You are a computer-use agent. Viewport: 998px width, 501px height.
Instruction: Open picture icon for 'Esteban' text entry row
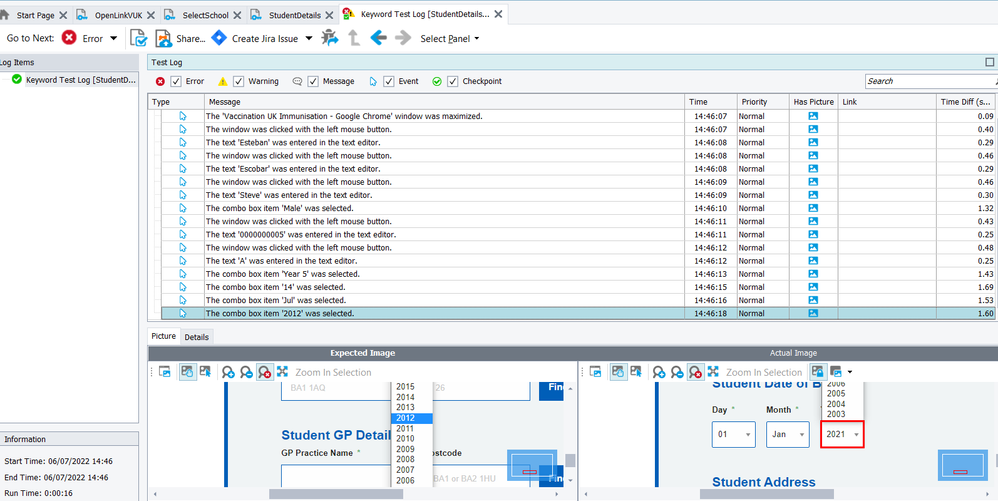tap(813, 143)
